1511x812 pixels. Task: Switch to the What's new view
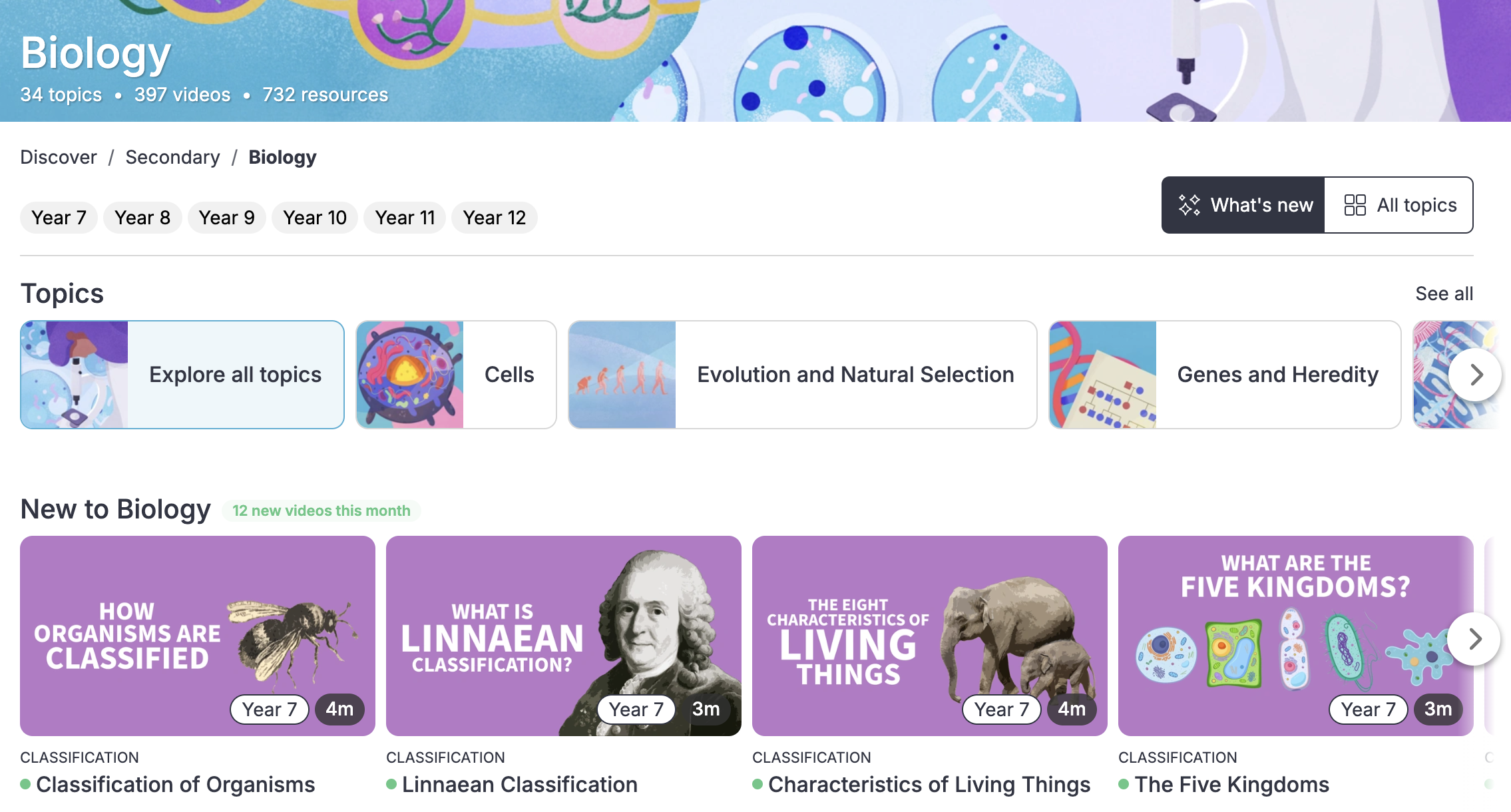point(1243,205)
